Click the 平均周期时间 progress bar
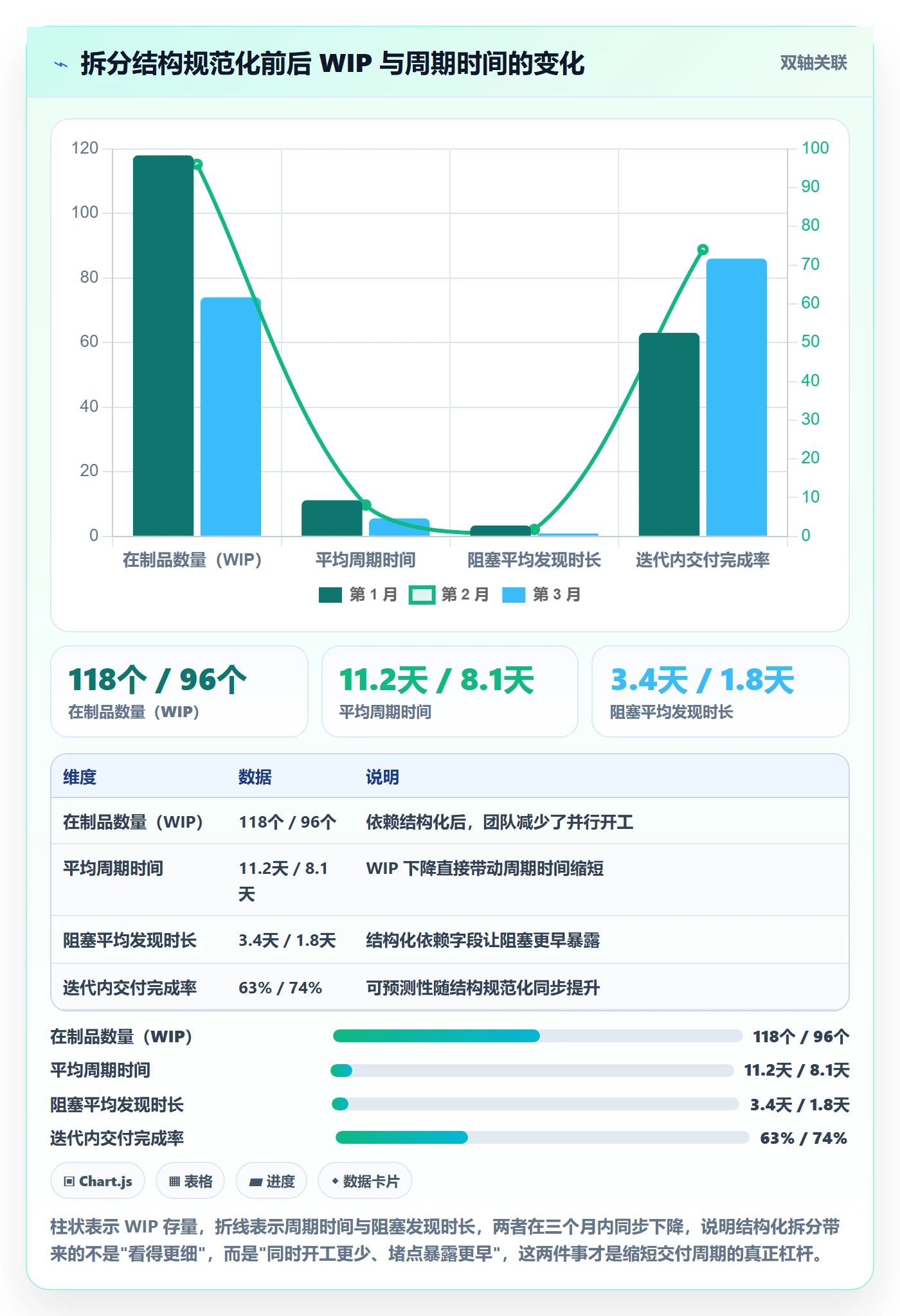 coord(532,1071)
